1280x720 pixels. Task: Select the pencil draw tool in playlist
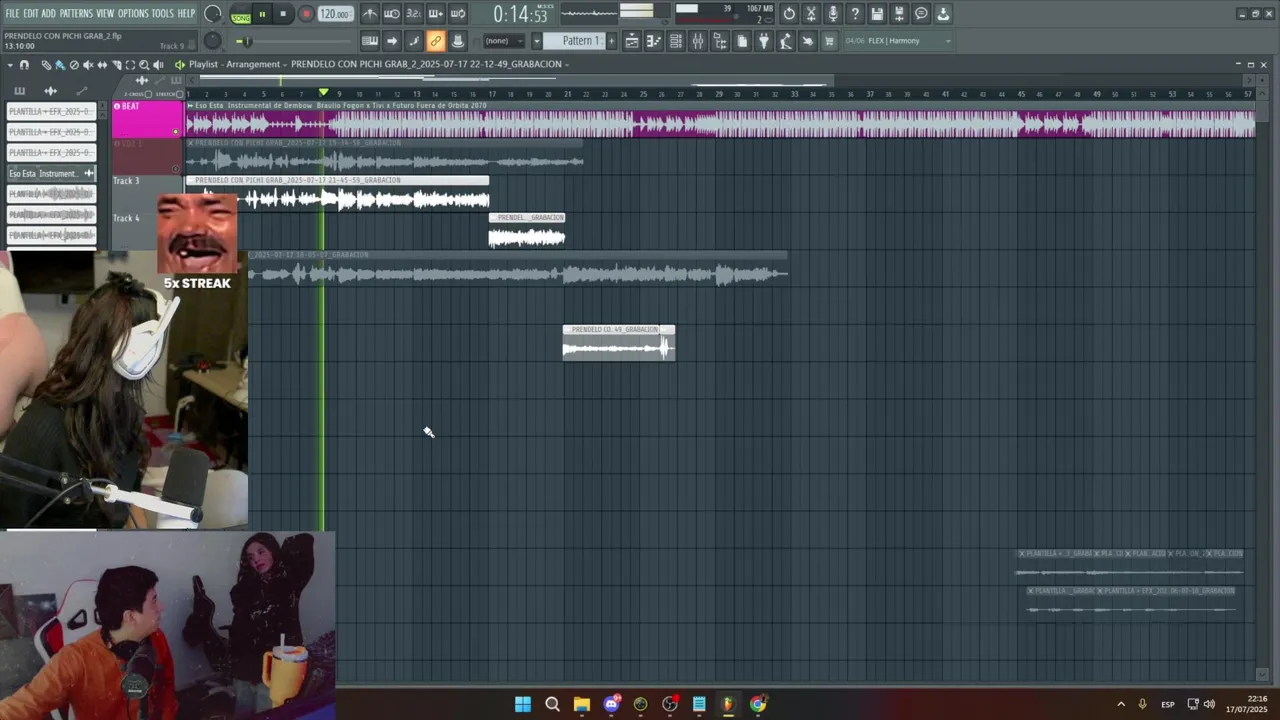tap(46, 65)
